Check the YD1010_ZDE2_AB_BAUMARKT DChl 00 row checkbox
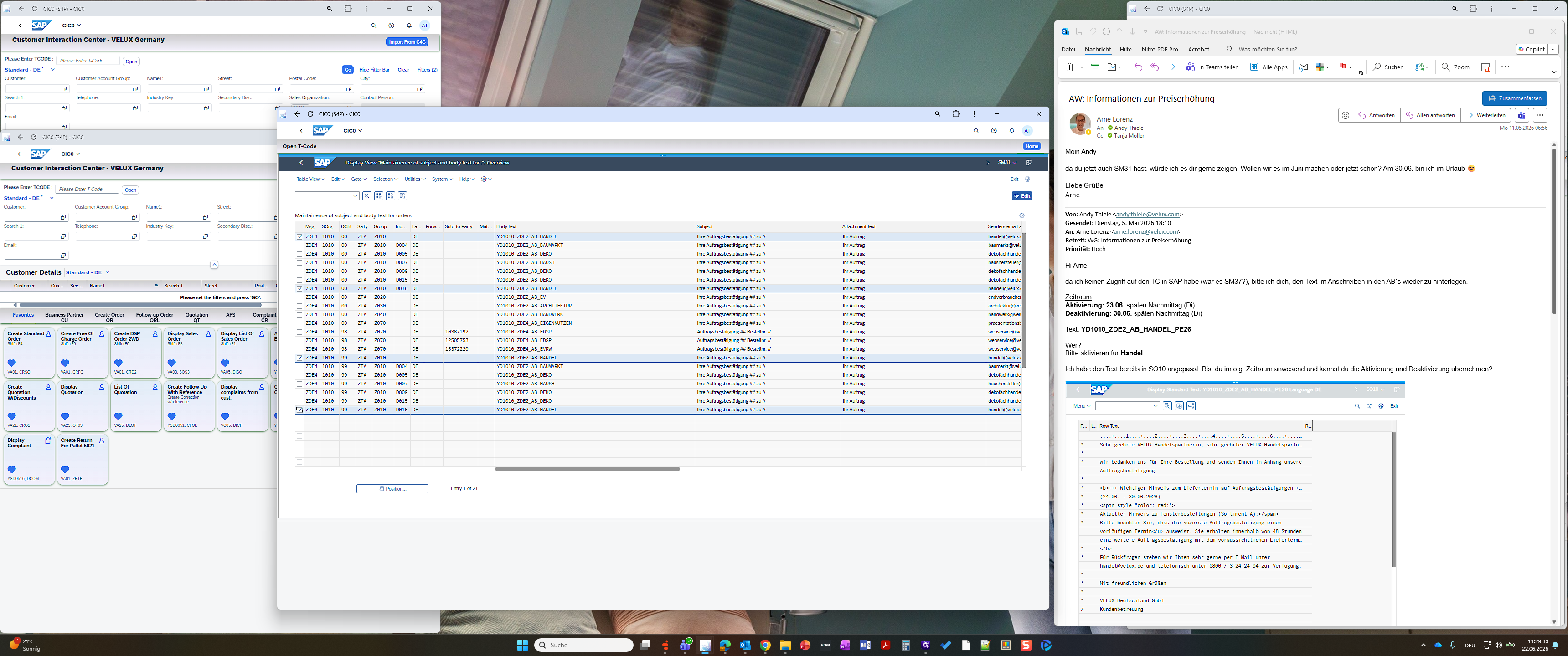This screenshot has width=1568, height=656. click(x=299, y=245)
